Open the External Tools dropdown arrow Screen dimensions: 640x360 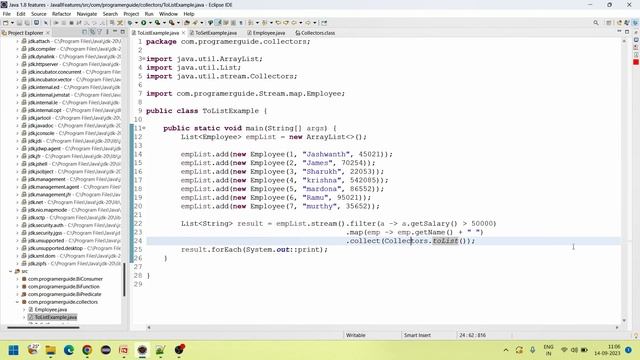[x=178, y=23]
